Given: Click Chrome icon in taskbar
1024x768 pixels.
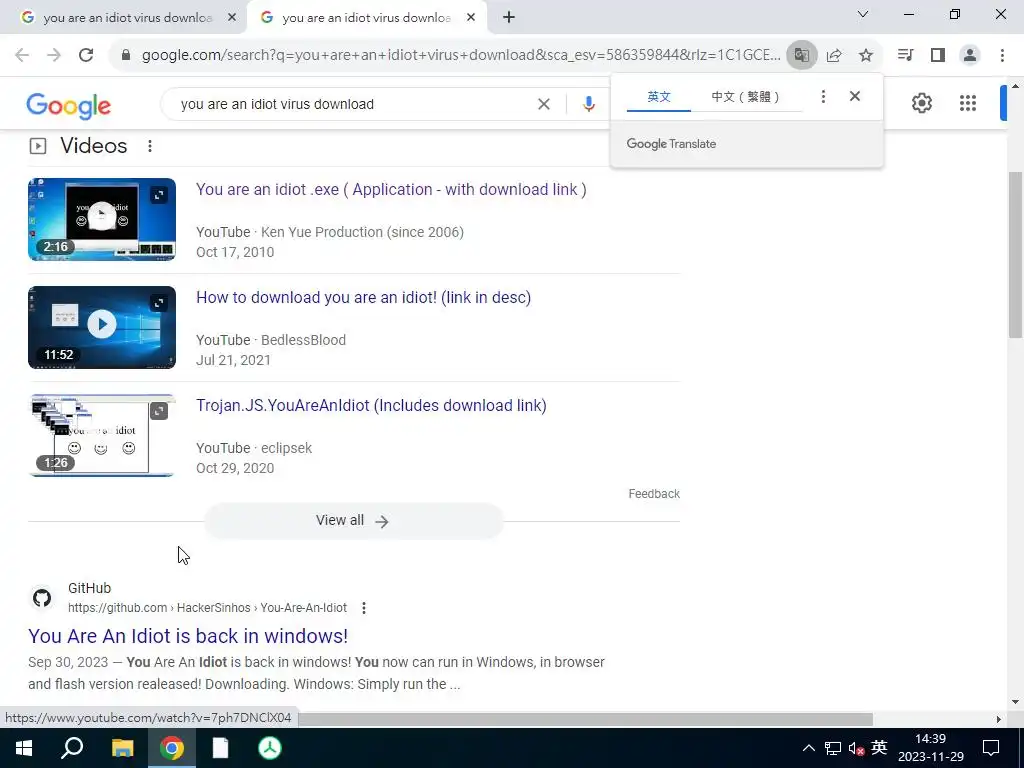Looking at the screenshot, I should click(x=172, y=748).
